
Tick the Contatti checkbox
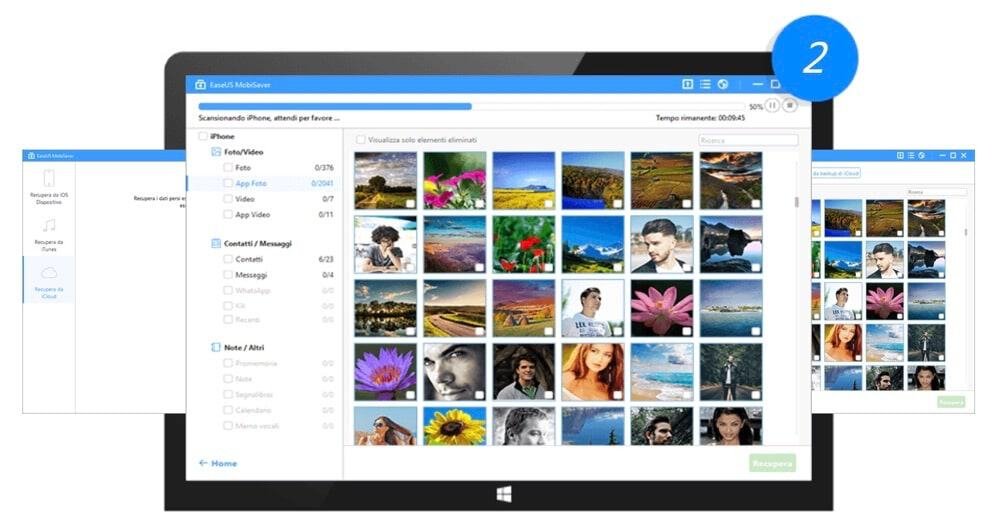pyautogui.click(x=228, y=259)
